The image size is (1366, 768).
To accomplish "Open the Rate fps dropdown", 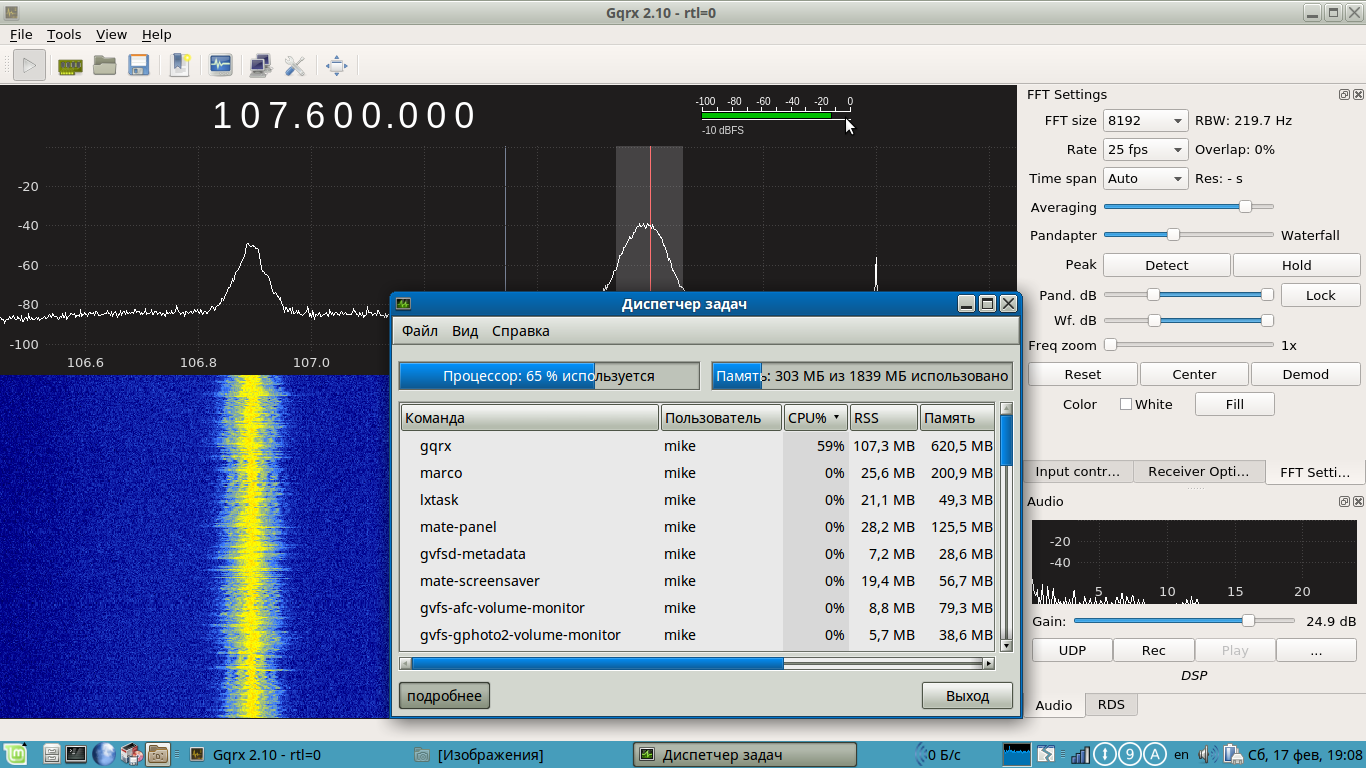I will pyautogui.click(x=1144, y=149).
